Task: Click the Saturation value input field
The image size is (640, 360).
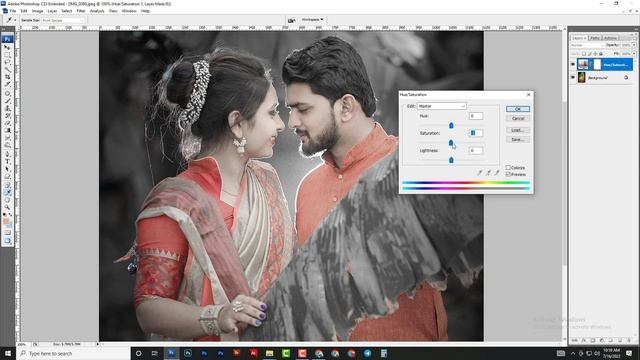Action: coord(476,133)
